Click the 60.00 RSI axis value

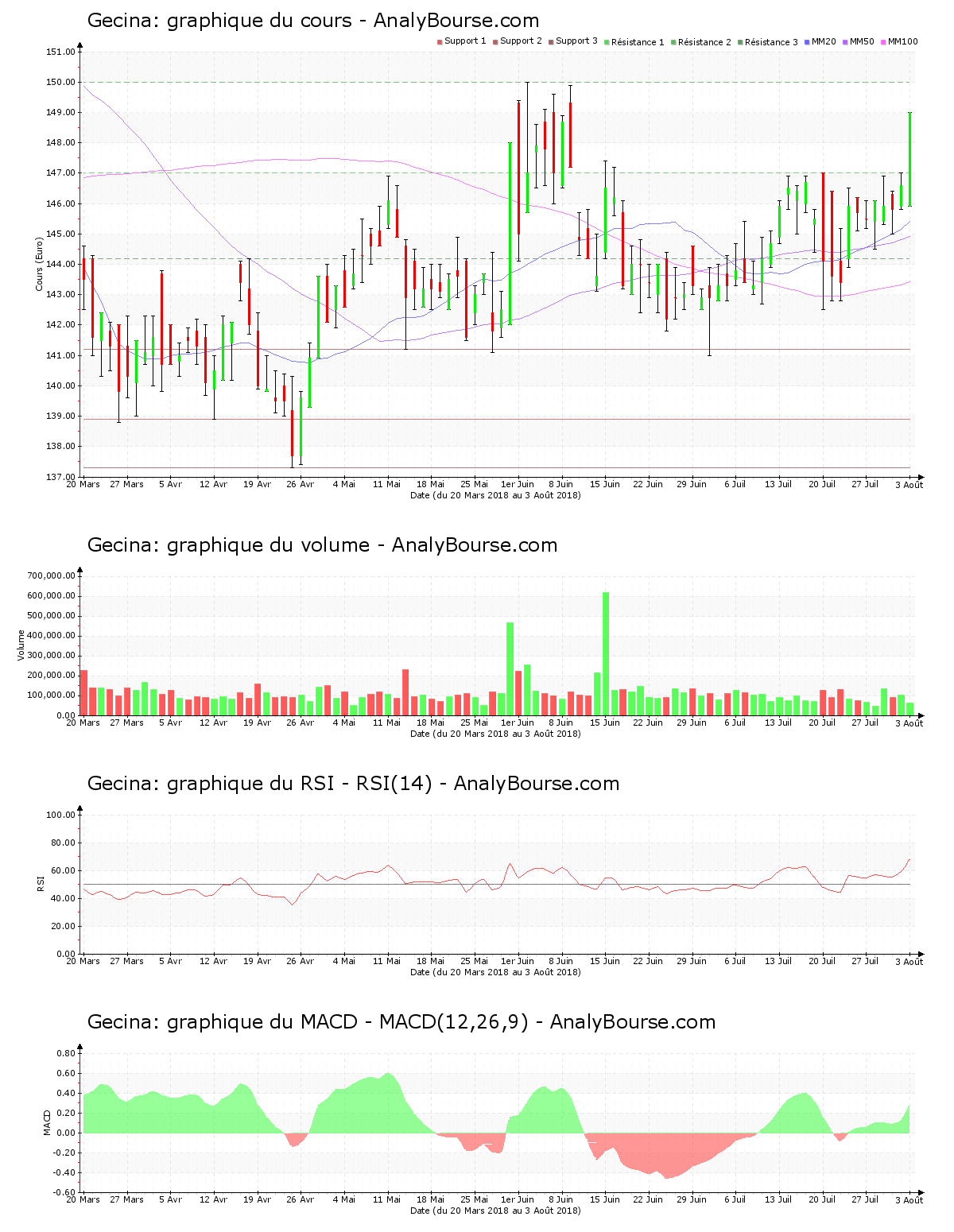click(x=63, y=870)
